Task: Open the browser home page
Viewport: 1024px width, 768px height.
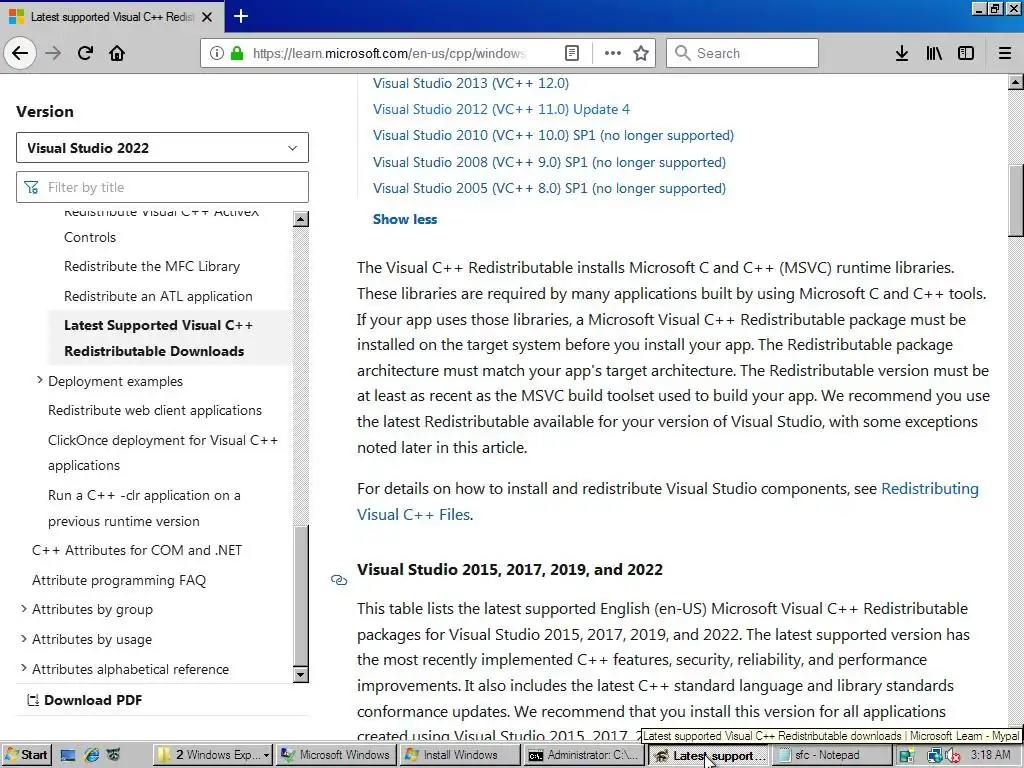Action: coord(117,53)
